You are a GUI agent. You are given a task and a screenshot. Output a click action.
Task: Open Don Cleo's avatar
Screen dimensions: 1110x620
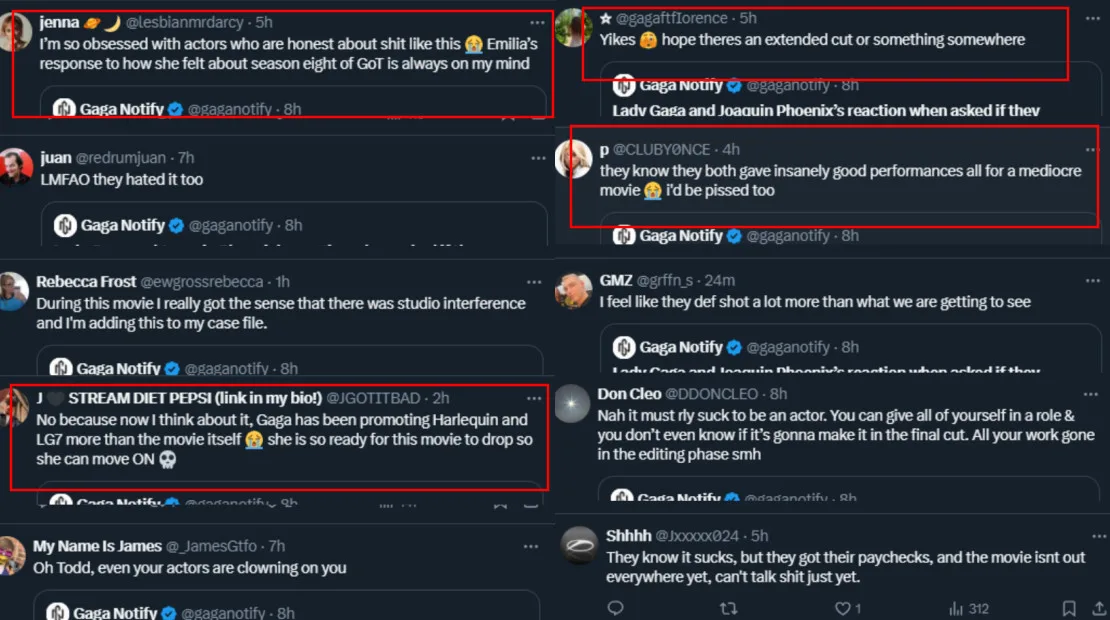click(x=572, y=403)
